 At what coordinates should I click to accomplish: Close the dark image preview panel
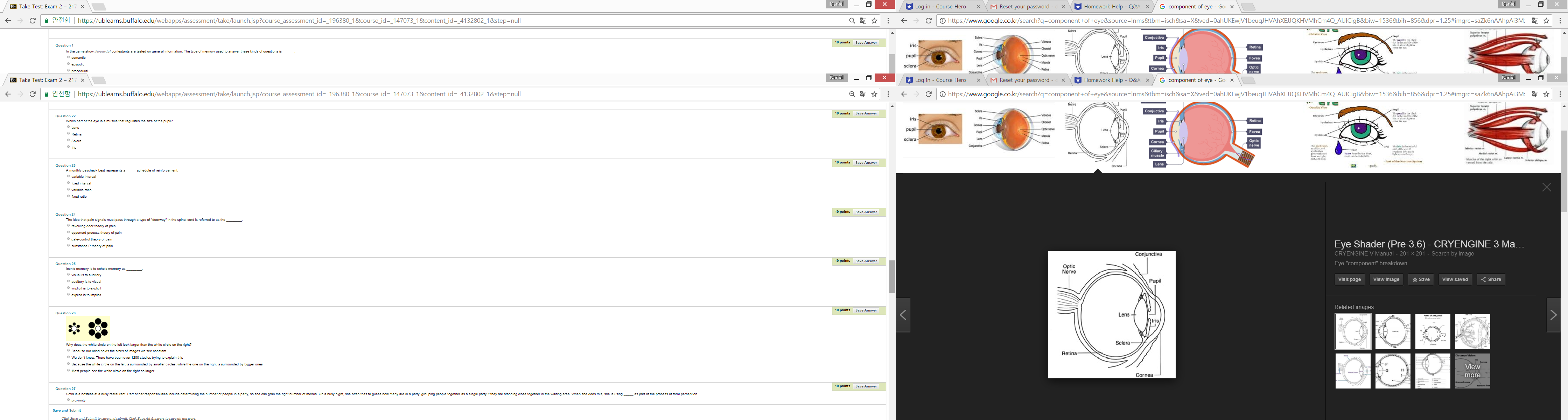(1547, 188)
